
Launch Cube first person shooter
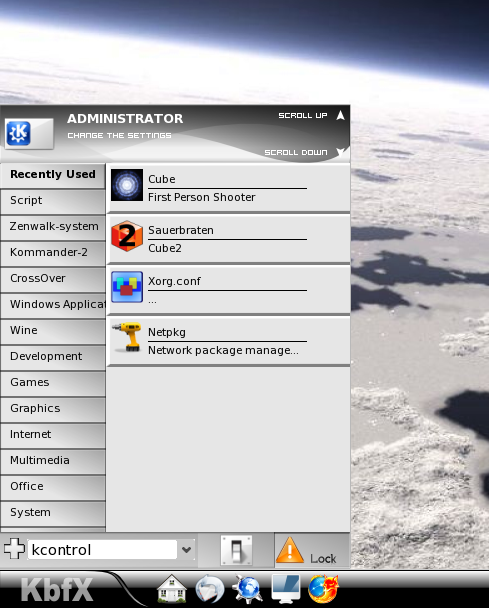click(x=229, y=188)
